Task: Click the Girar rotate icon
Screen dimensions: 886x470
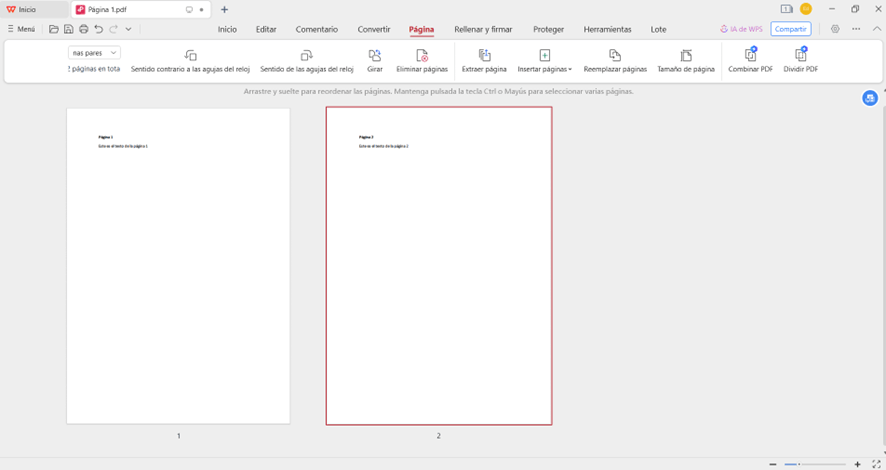Action: [375, 56]
